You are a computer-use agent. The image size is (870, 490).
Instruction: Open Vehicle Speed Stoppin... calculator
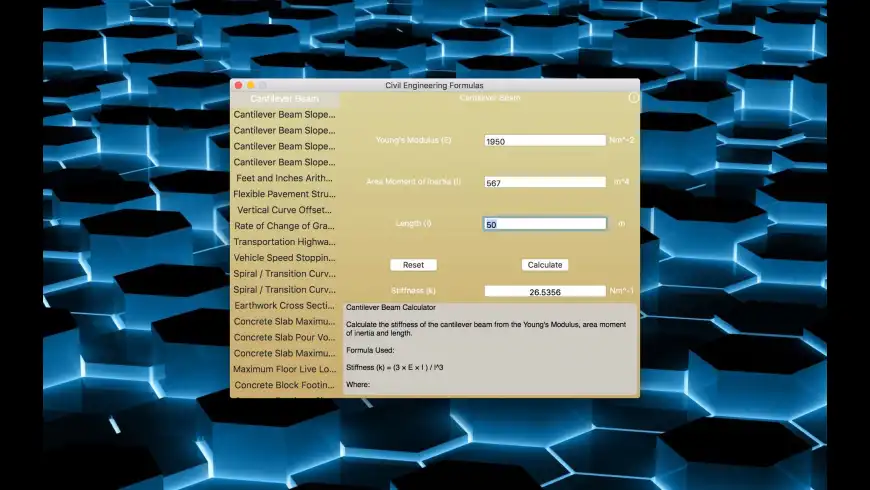pyautogui.click(x=285, y=257)
